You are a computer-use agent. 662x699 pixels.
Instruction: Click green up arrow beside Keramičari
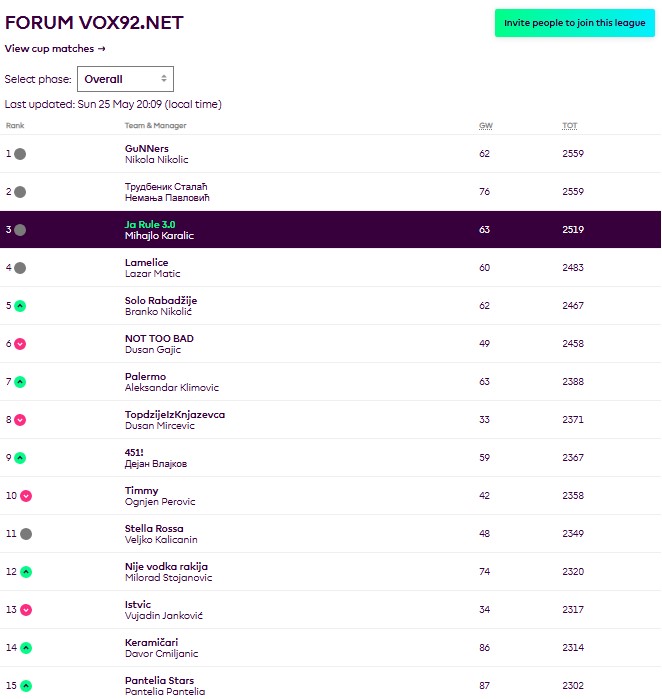26,648
